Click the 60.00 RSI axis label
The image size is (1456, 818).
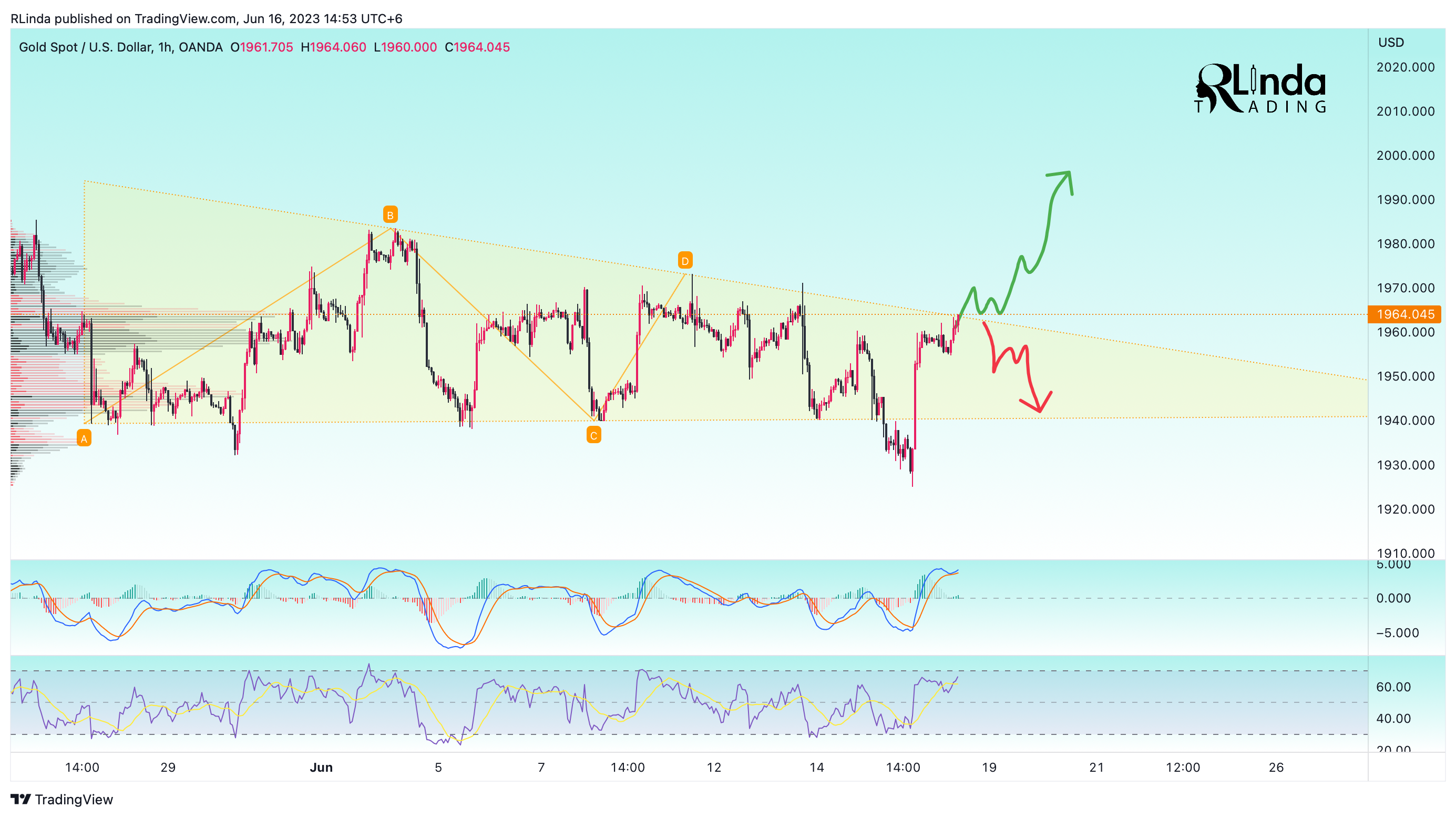(1394, 687)
